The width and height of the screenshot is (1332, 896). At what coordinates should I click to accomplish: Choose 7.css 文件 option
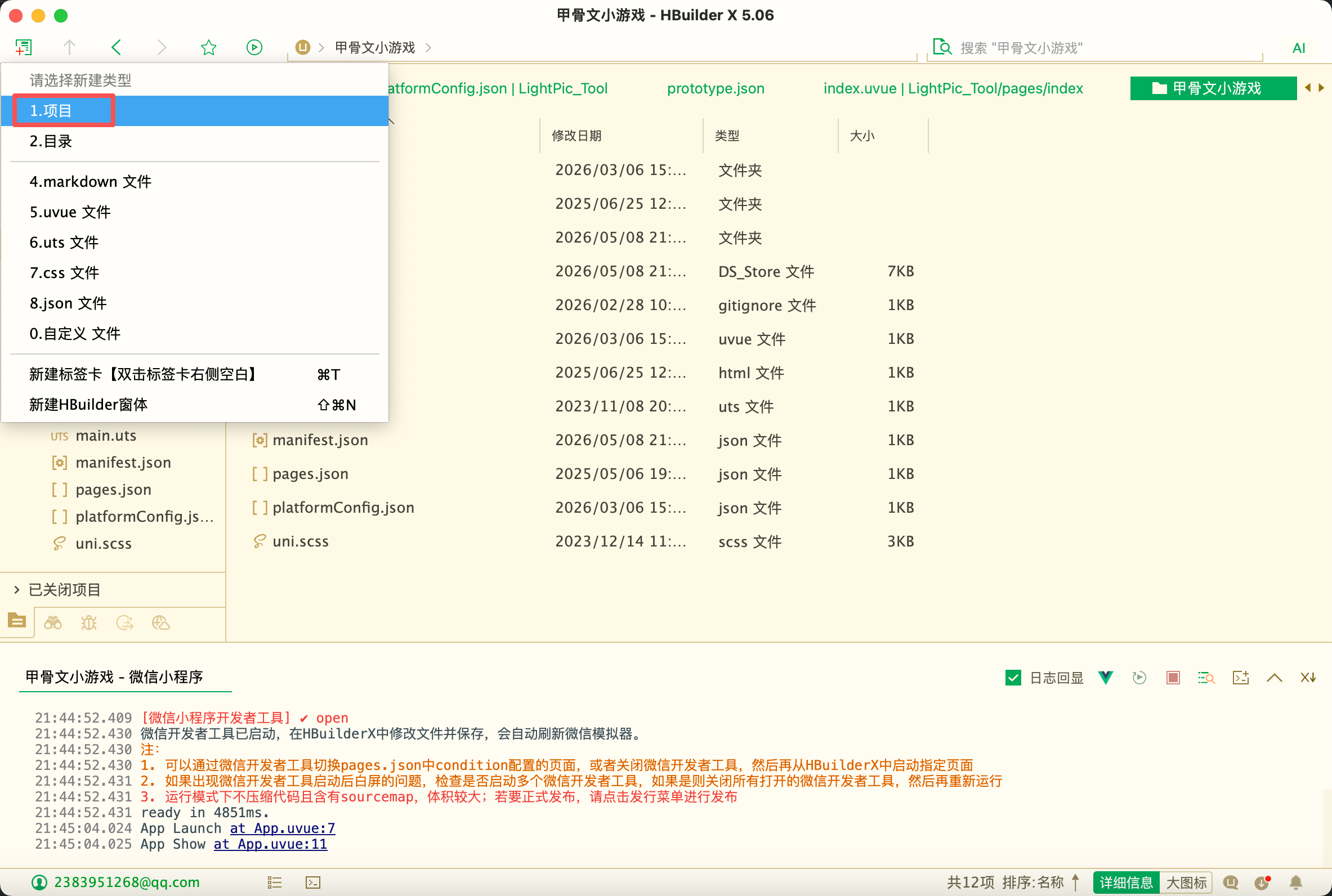[x=195, y=272]
